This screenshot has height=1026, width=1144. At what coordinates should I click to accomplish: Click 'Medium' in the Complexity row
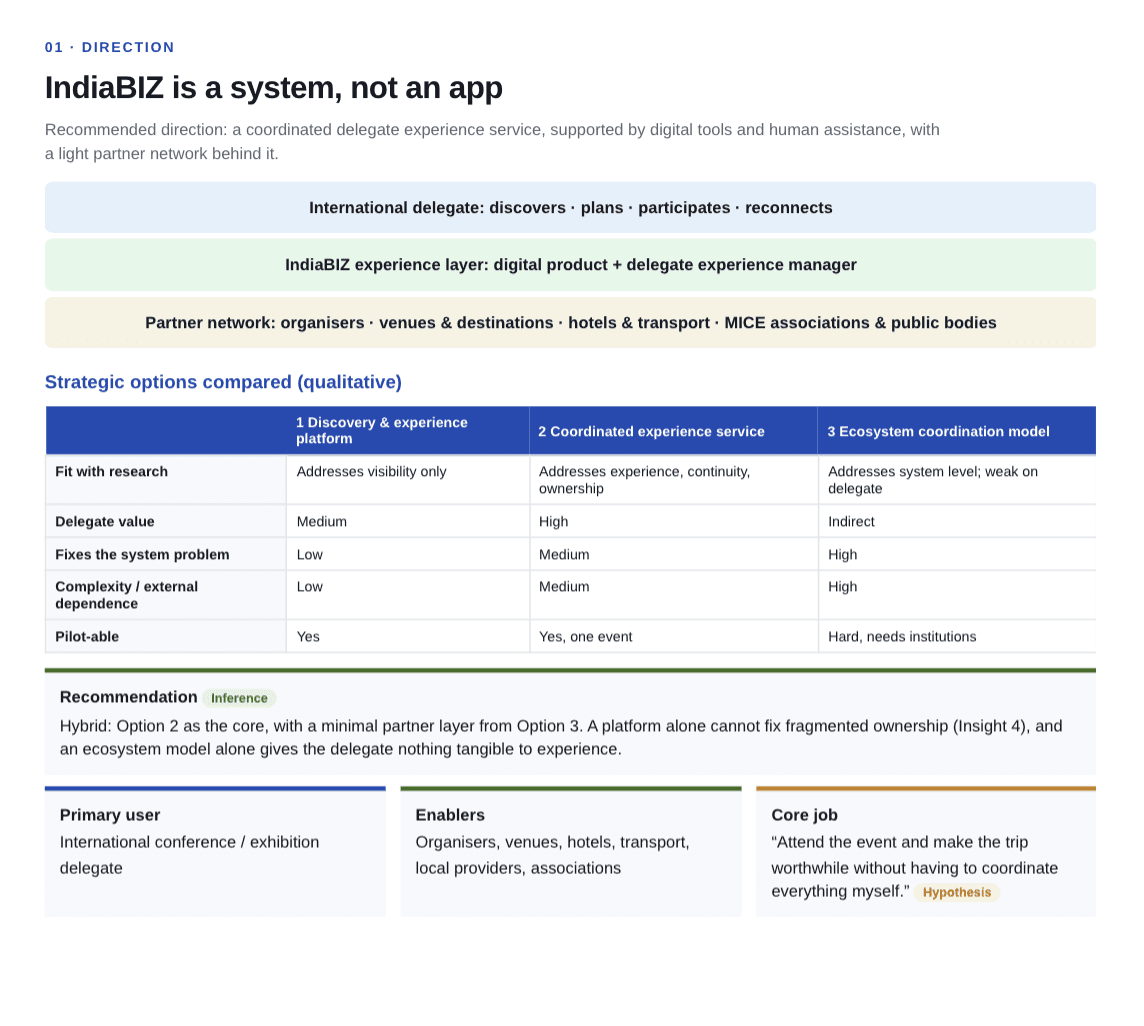click(x=564, y=587)
